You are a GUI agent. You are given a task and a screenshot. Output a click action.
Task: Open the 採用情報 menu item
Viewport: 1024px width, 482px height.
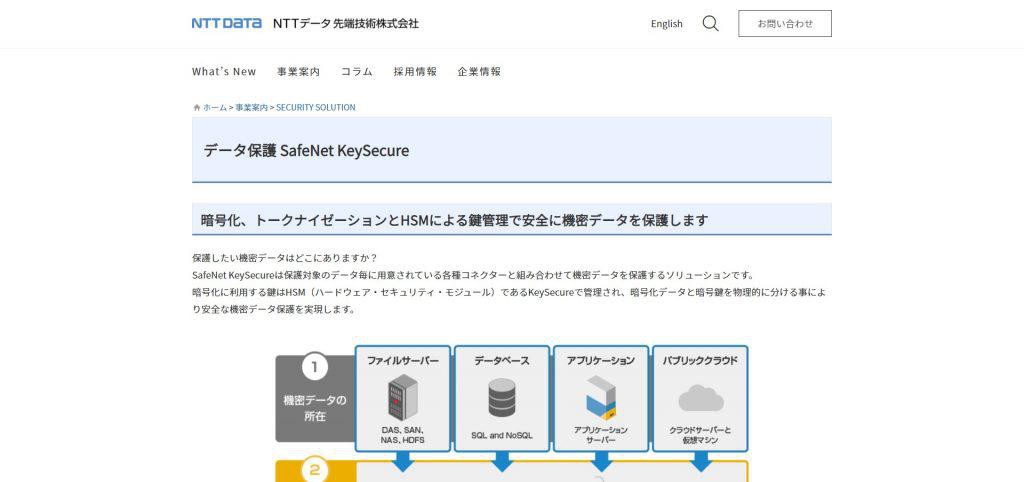pyautogui.click(x=415, y=72)
